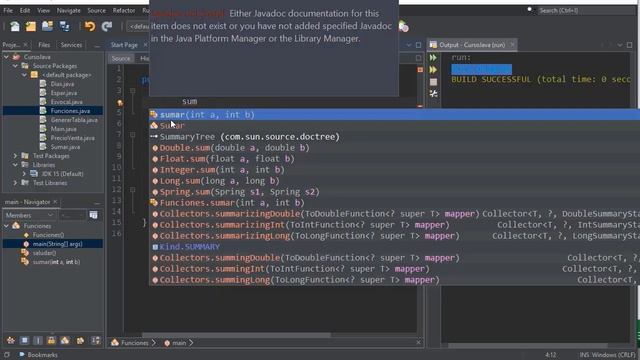Screen dimensions: 640x360
Task: Open Funciones.java in project tree
Action: [x=70, y=111]
